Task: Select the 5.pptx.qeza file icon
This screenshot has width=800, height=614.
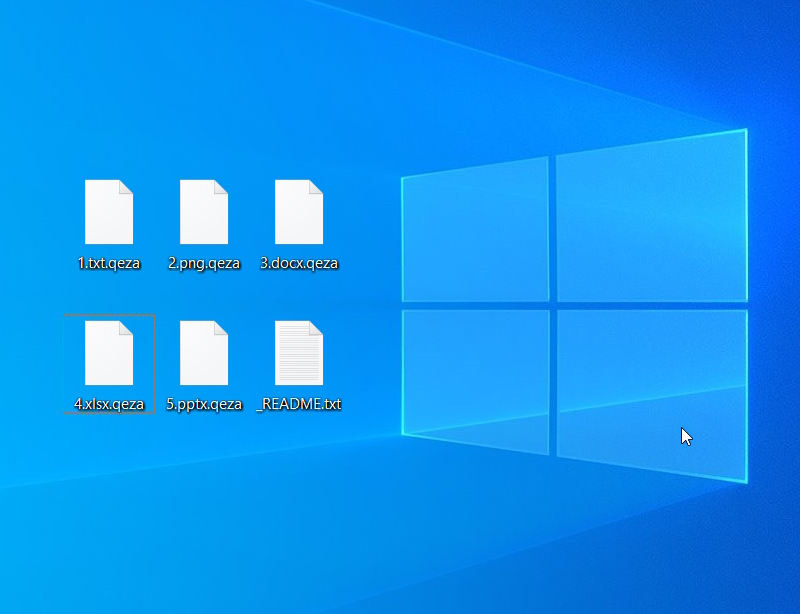Action: click(x=203, y=352)
